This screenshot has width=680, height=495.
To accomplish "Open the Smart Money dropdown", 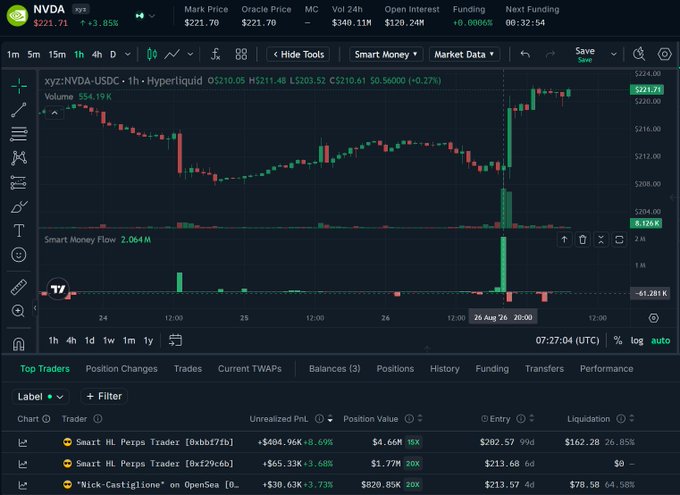I will 386,54.
